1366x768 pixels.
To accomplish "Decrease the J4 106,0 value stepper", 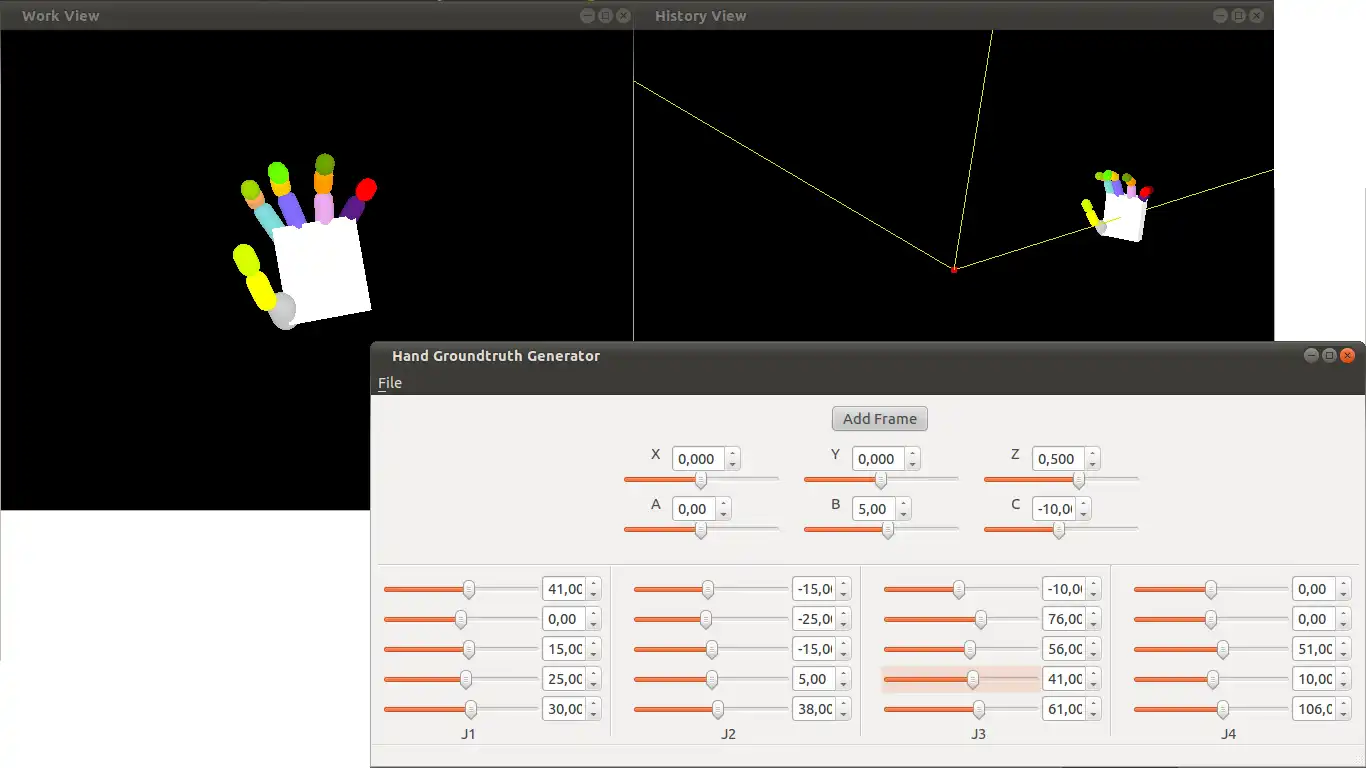I will [1344, 715].
